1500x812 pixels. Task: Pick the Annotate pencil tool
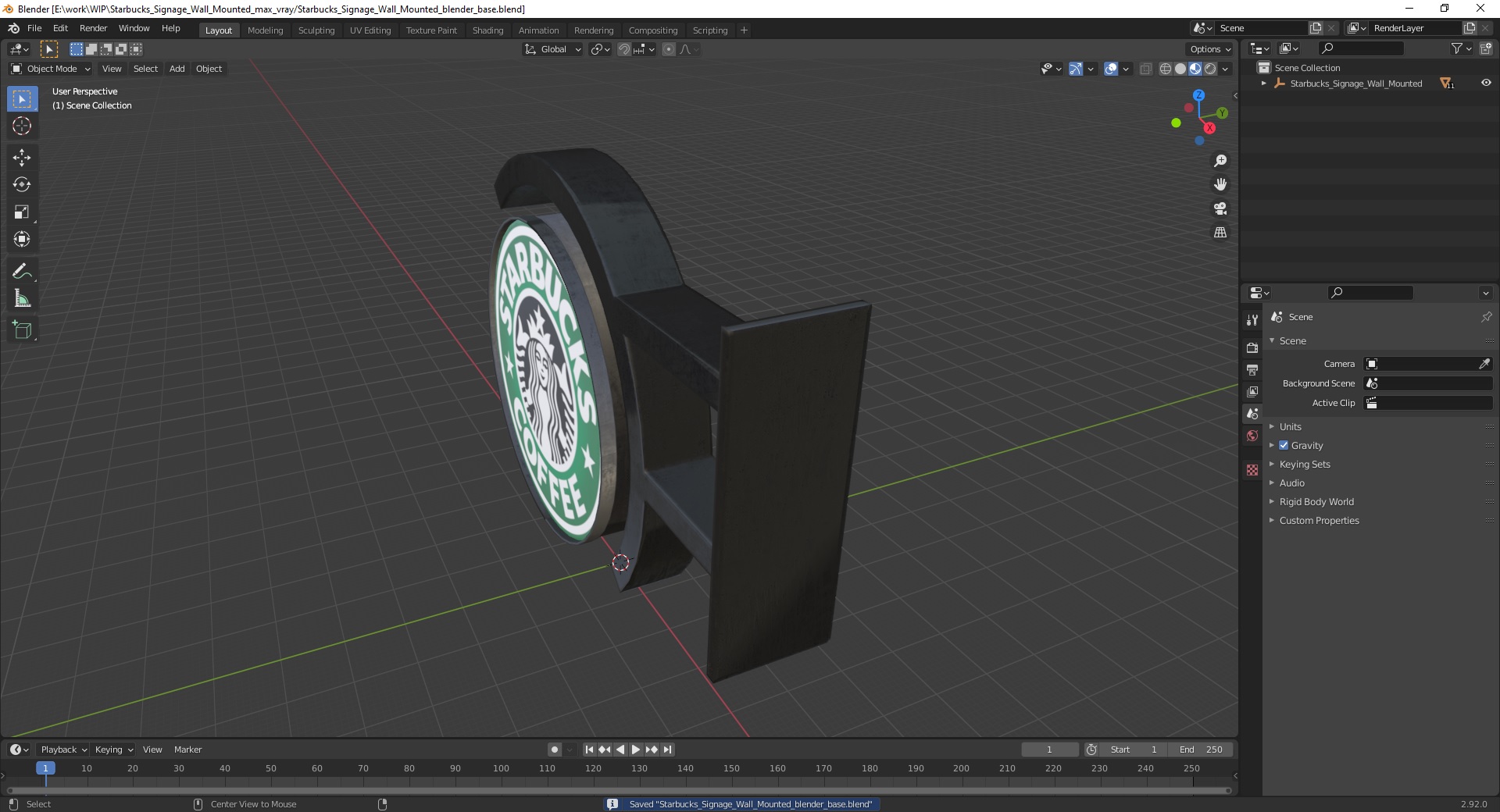22,272
